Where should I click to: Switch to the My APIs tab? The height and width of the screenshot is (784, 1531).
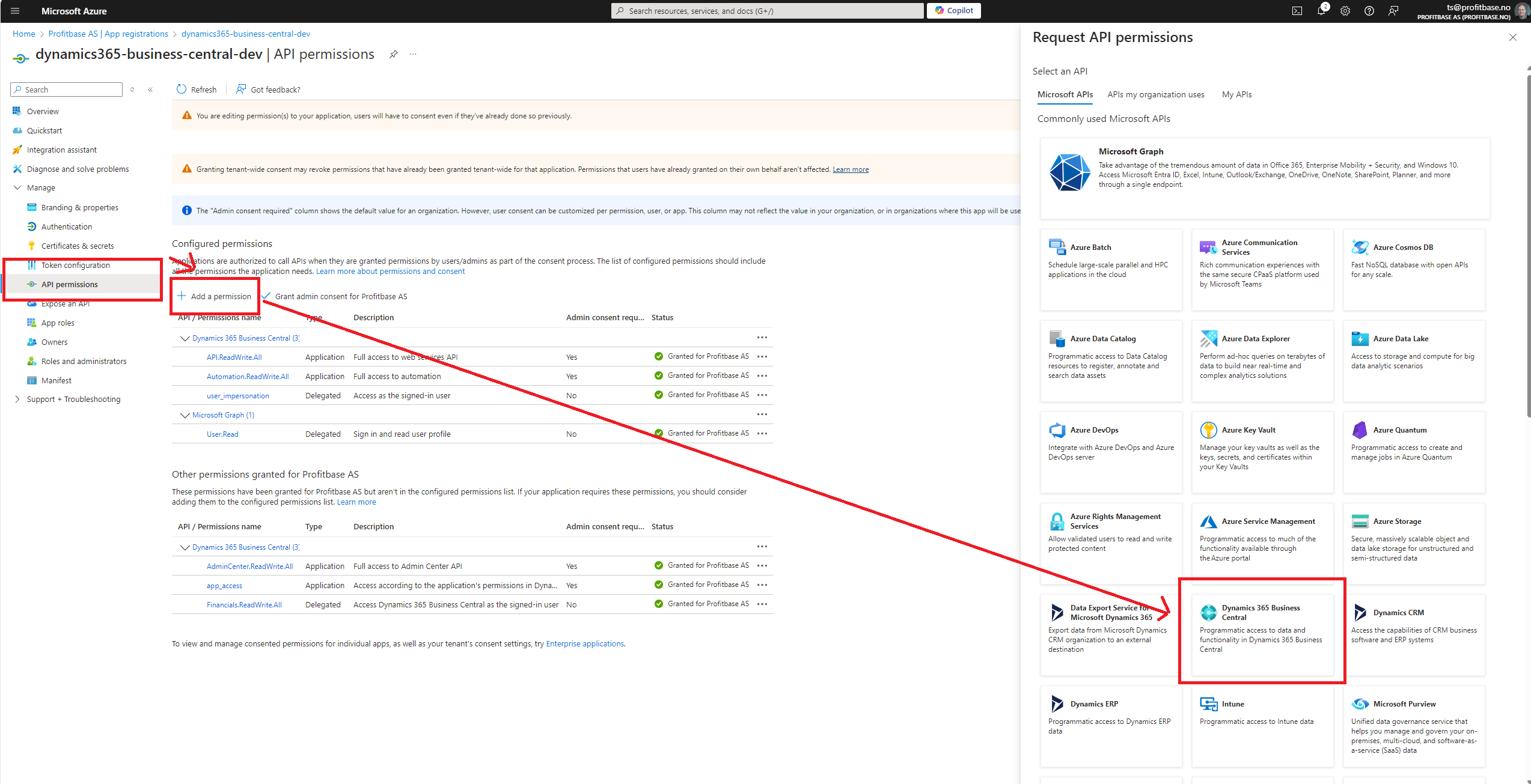pyautogui.click(x=1236, y=94)
